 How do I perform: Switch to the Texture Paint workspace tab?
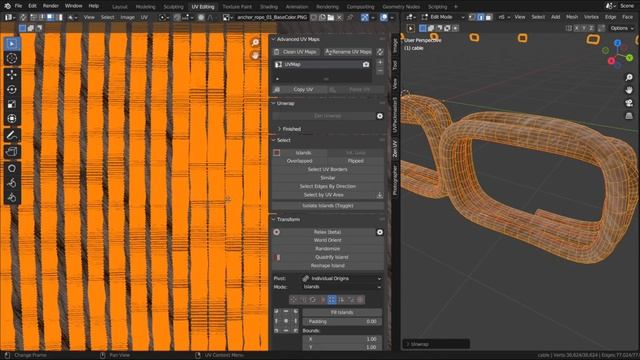coord(237,7)
